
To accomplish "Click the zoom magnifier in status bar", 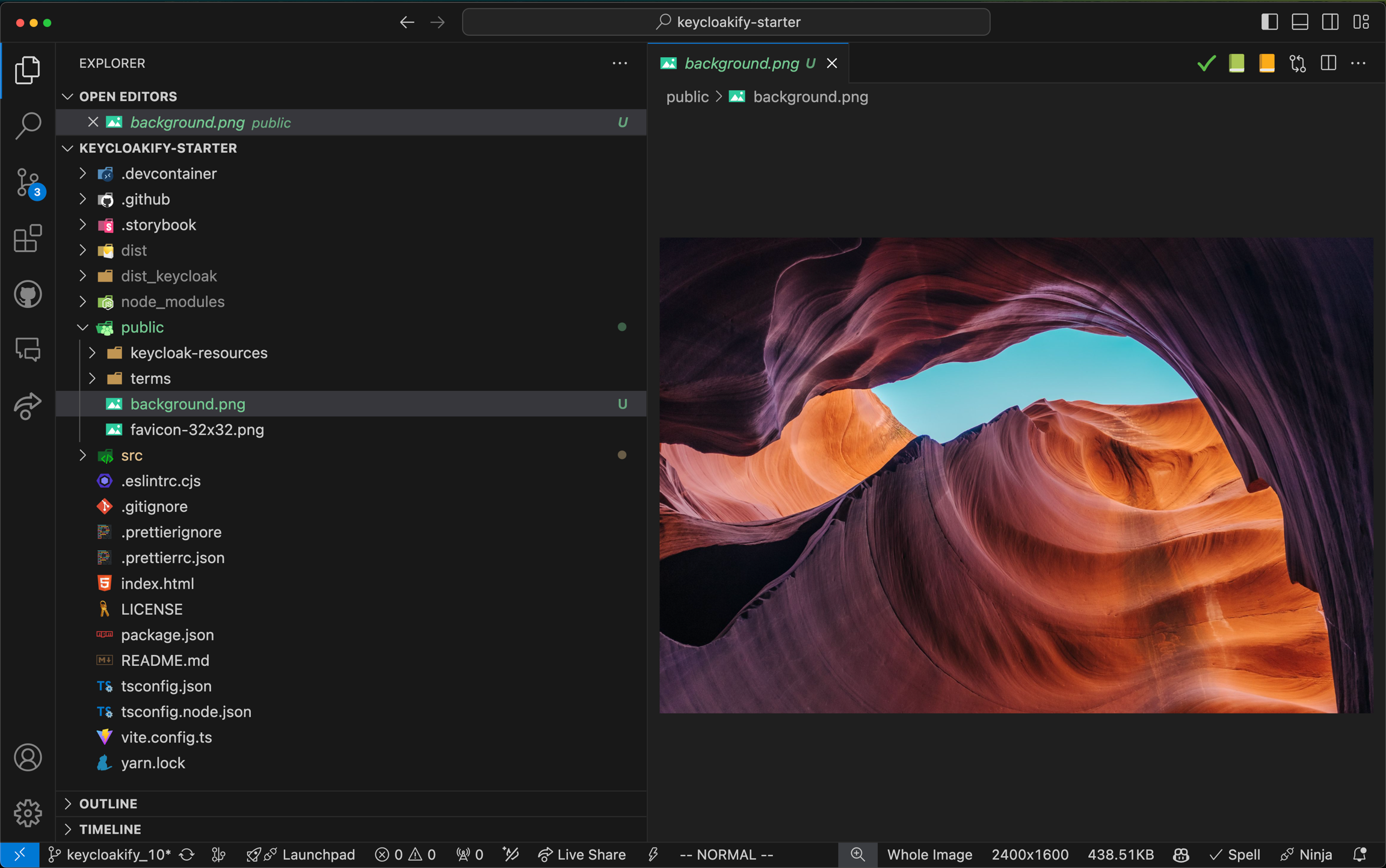I will pyautogui.click(x=857, y=855).
